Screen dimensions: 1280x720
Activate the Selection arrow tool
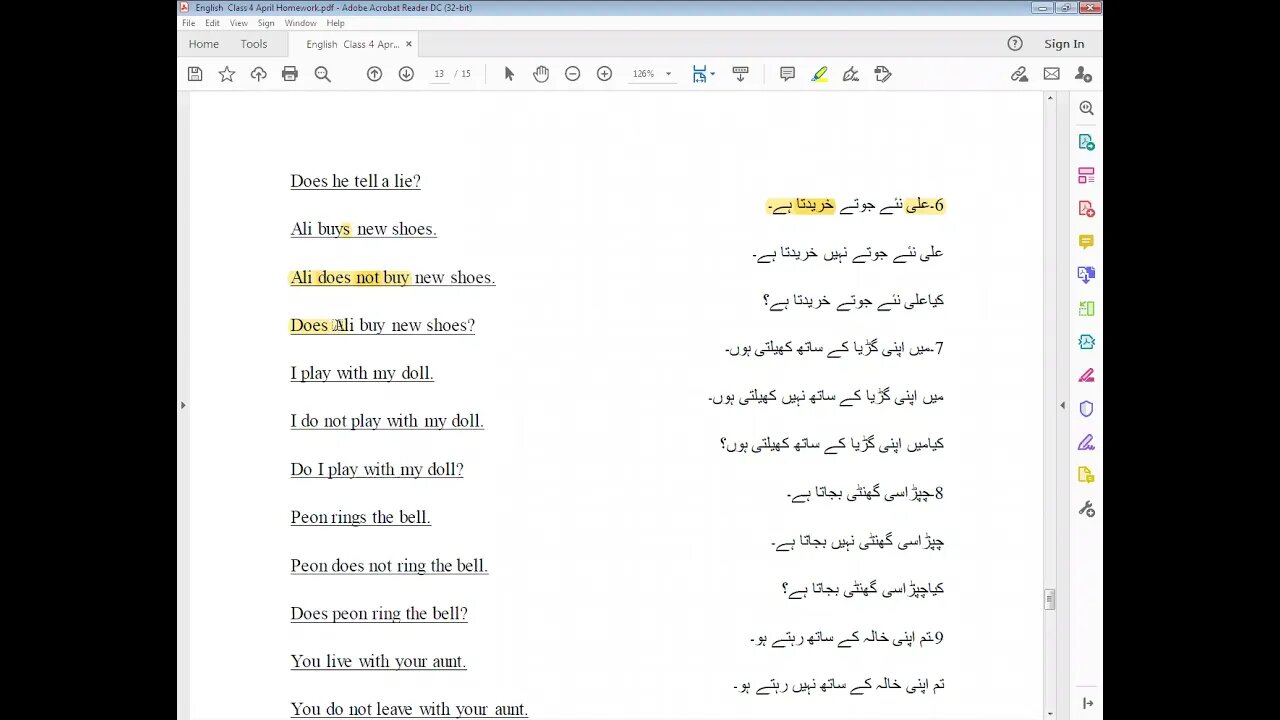[x=509, y=74]
